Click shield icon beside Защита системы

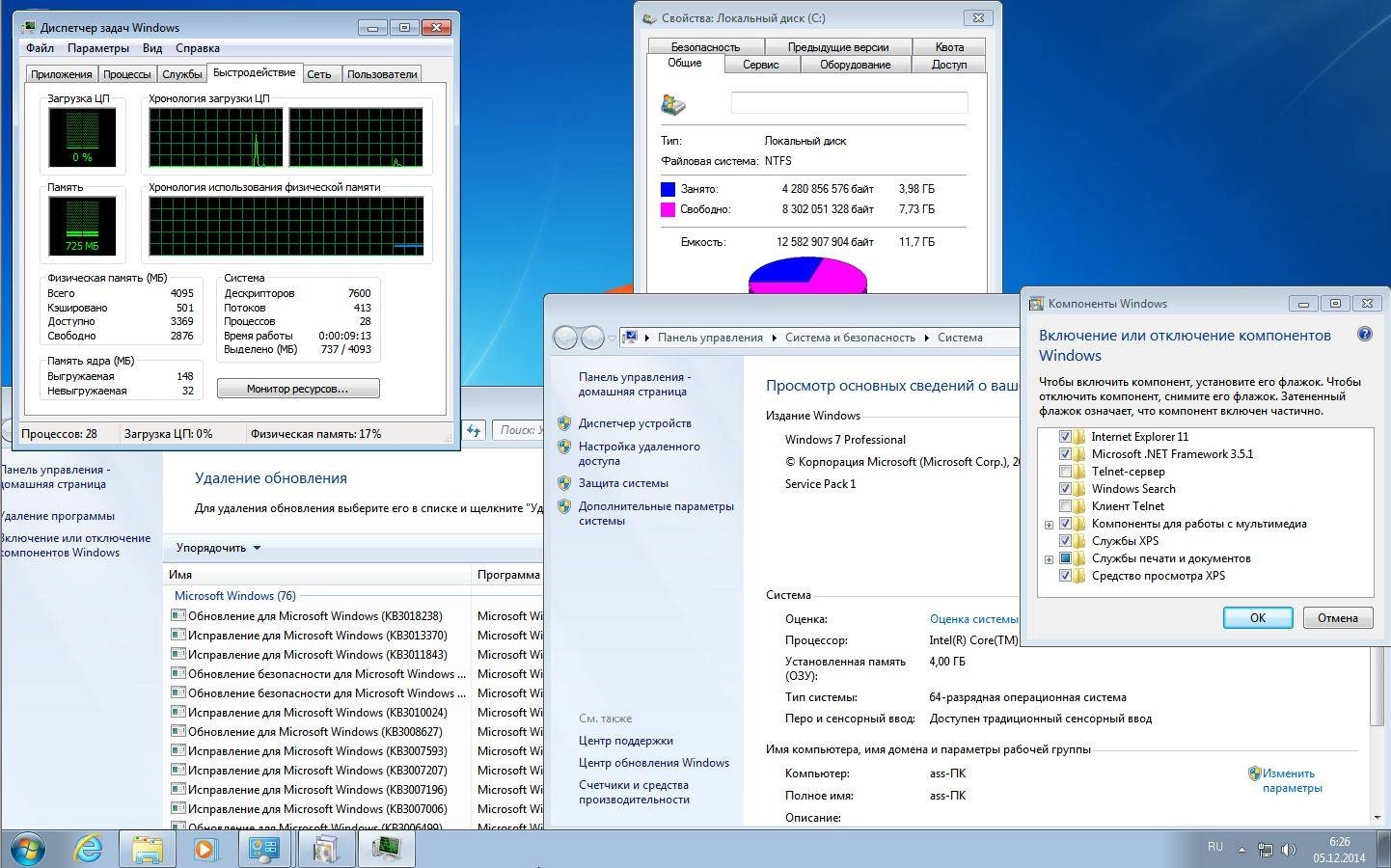click(564, 482)
